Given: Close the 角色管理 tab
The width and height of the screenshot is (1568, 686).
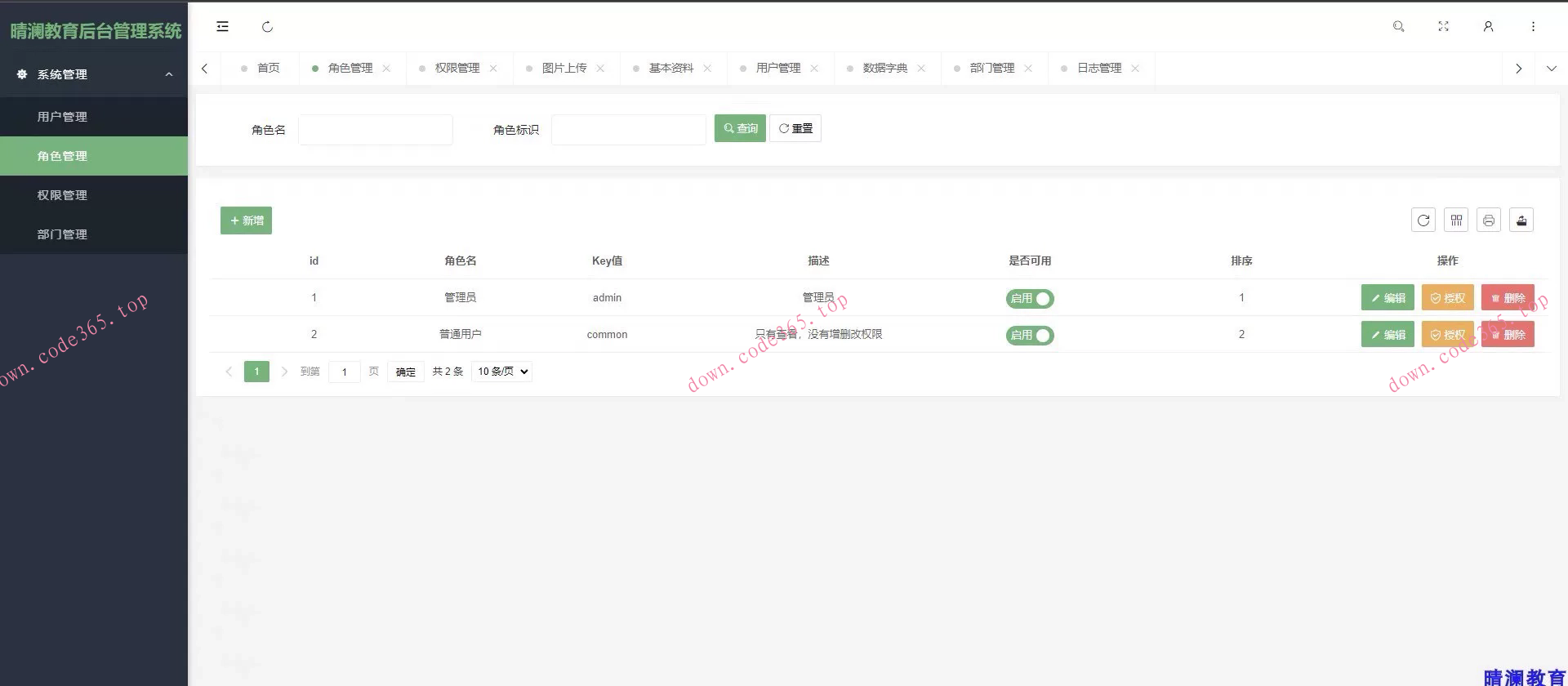Looking at the screenshot, I should [386, 69].
